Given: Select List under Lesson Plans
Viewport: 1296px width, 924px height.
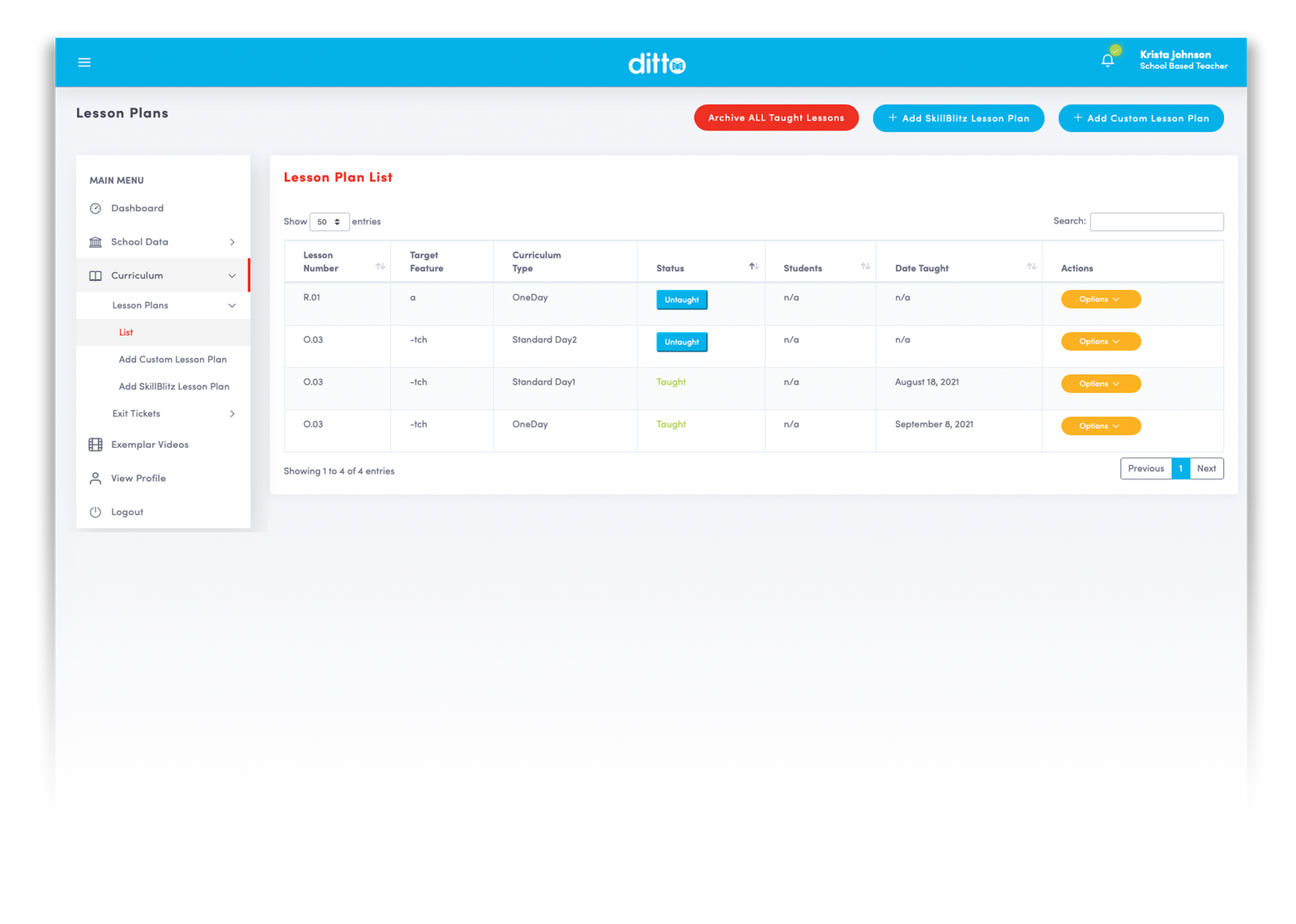Looking at the screenshot, I should pos(126,332).
